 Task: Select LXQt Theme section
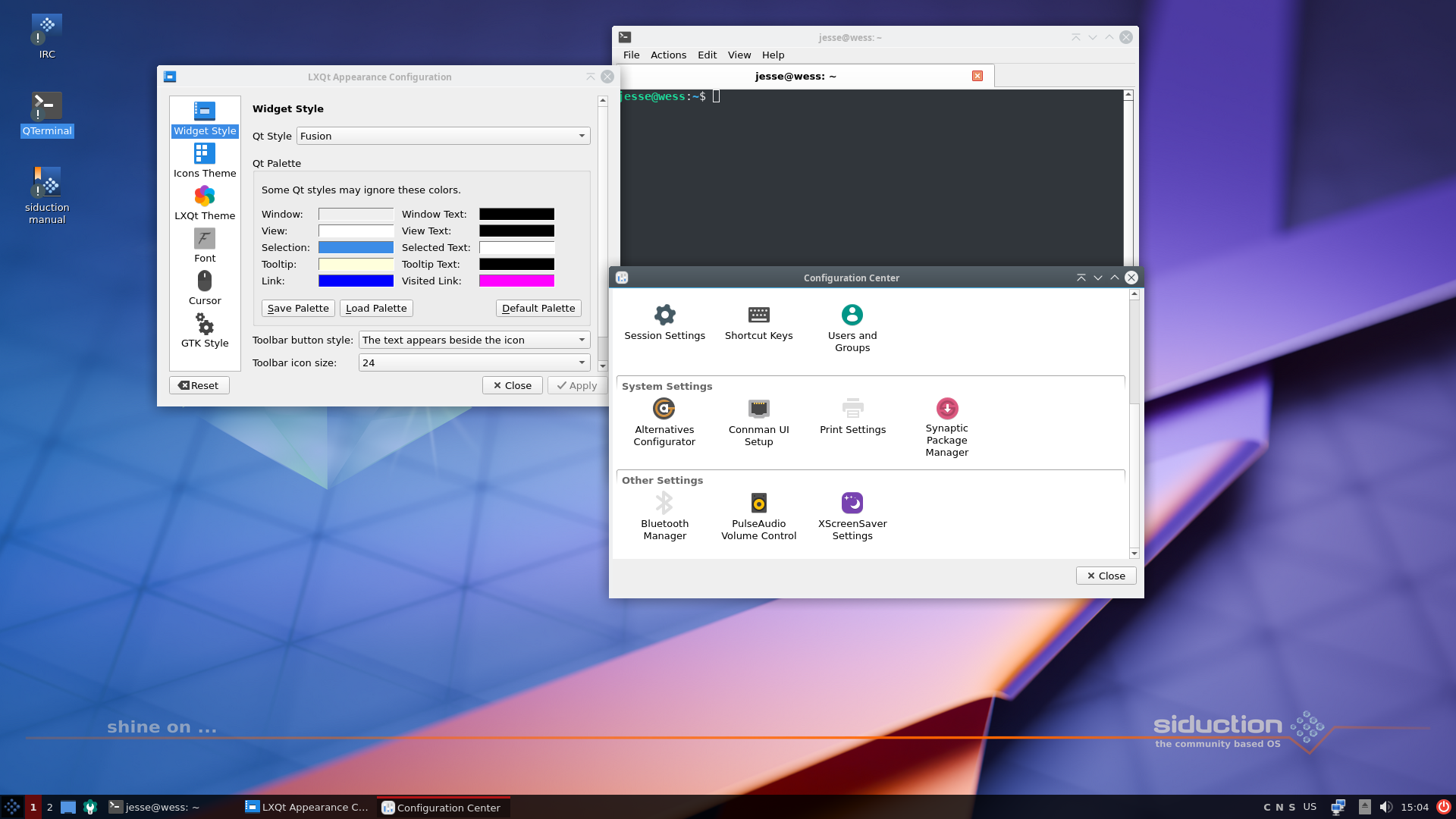tap(205, 203)
